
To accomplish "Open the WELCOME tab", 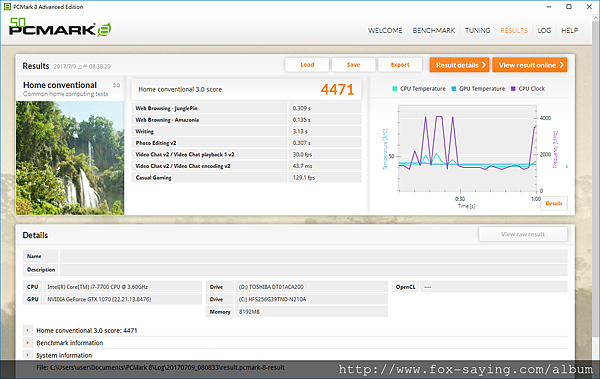I will (385, 30).
